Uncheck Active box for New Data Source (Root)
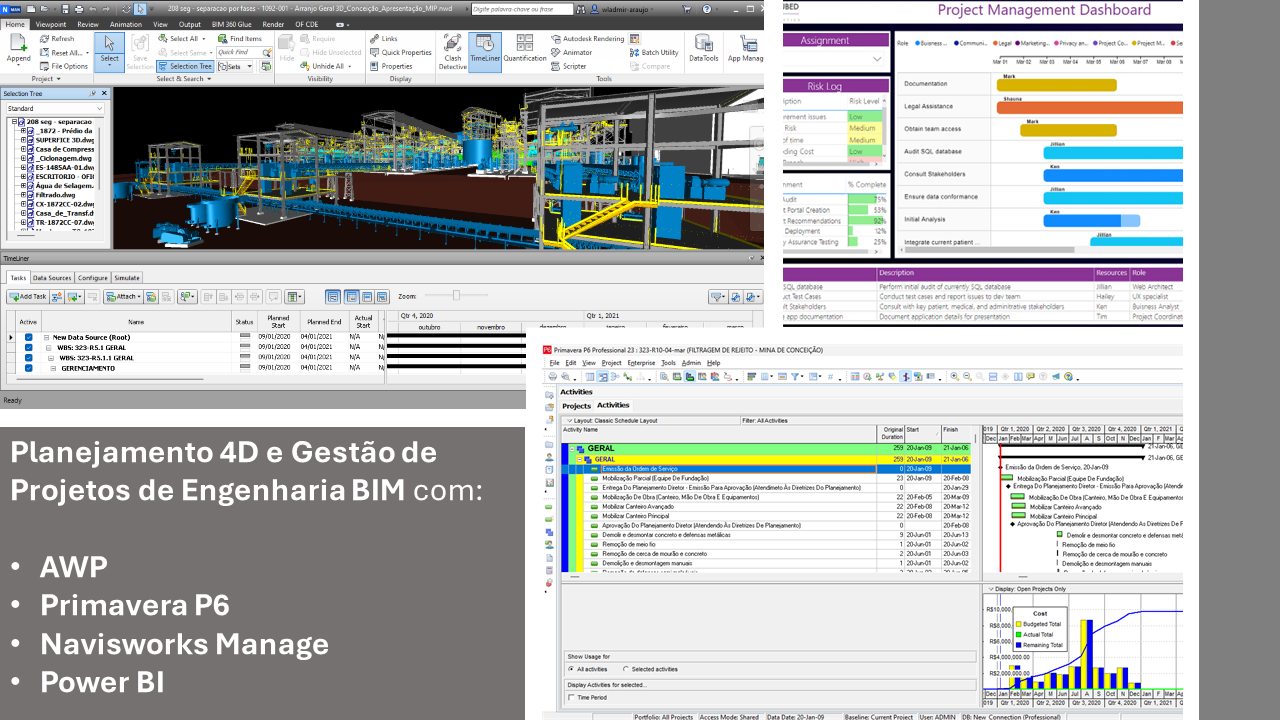The width and height of the screenshot is (1280, 720). 29,337
